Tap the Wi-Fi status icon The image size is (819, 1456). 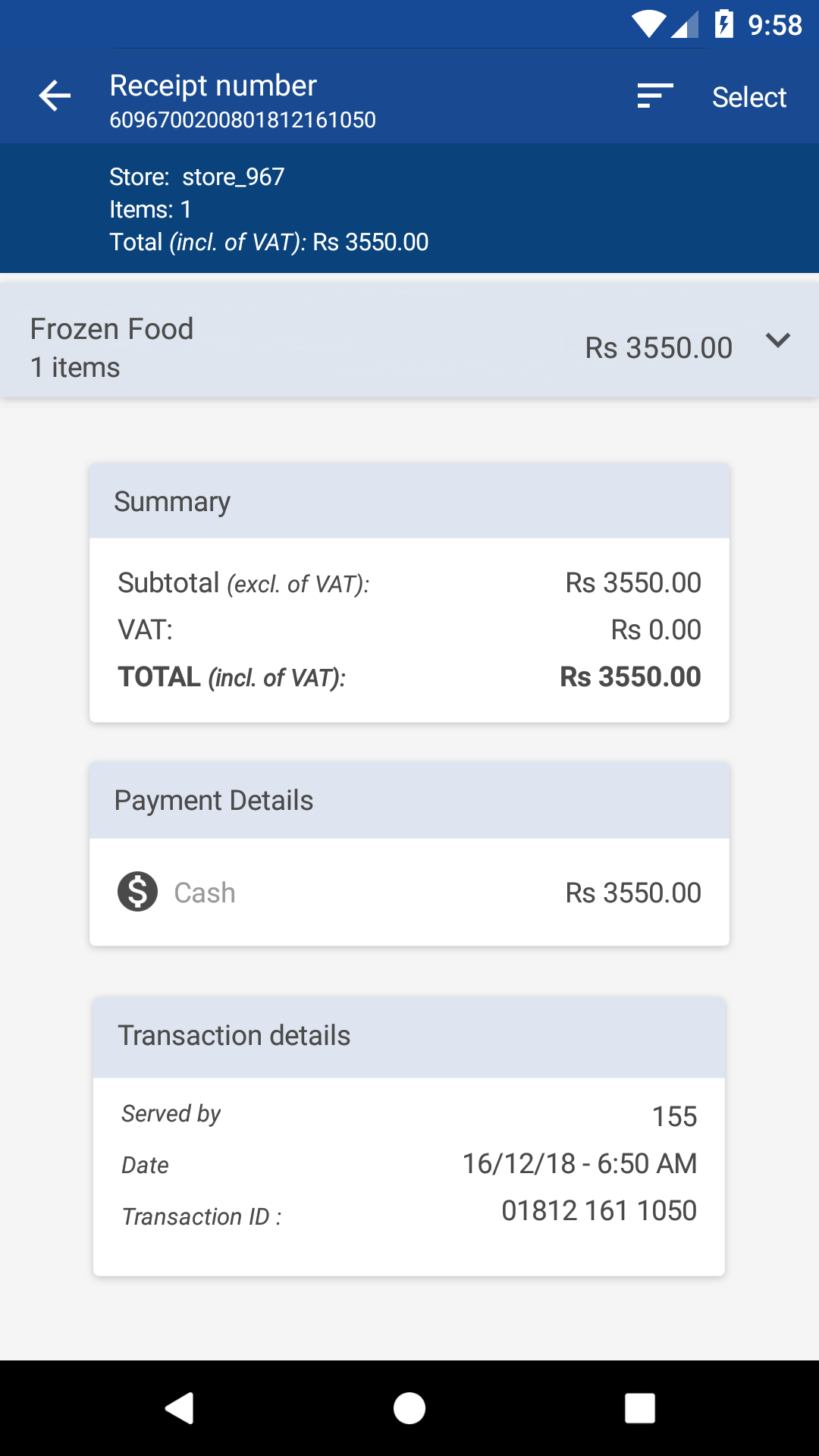[x=649, y=25]
